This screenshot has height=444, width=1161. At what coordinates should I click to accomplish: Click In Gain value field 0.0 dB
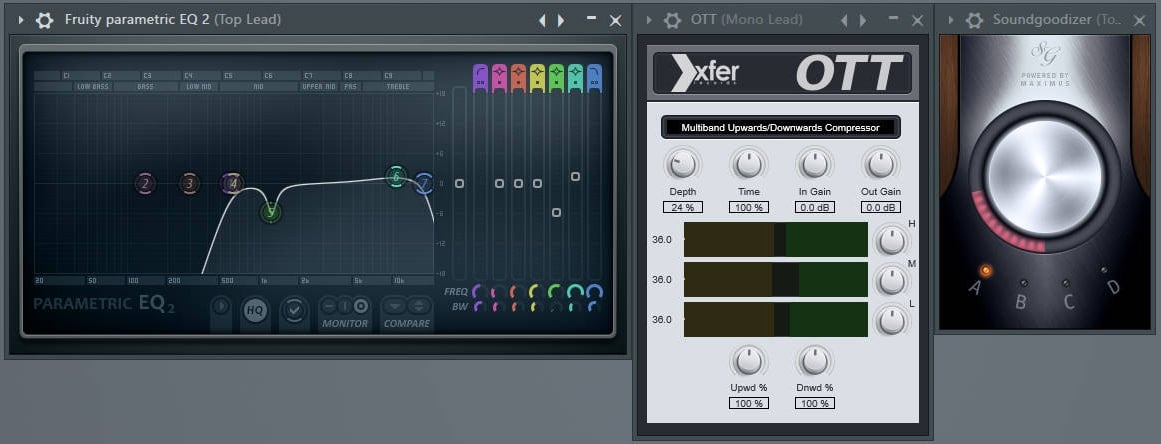click(x=814, y=207)
